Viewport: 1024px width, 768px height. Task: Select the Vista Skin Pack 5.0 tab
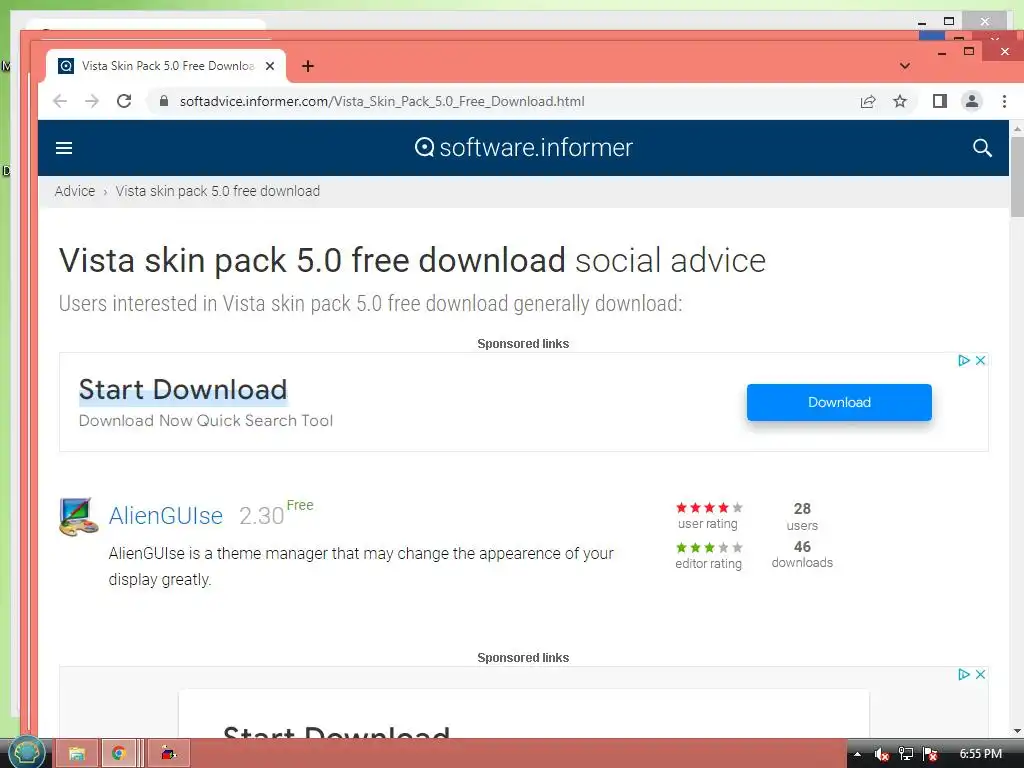click(167, 66)
